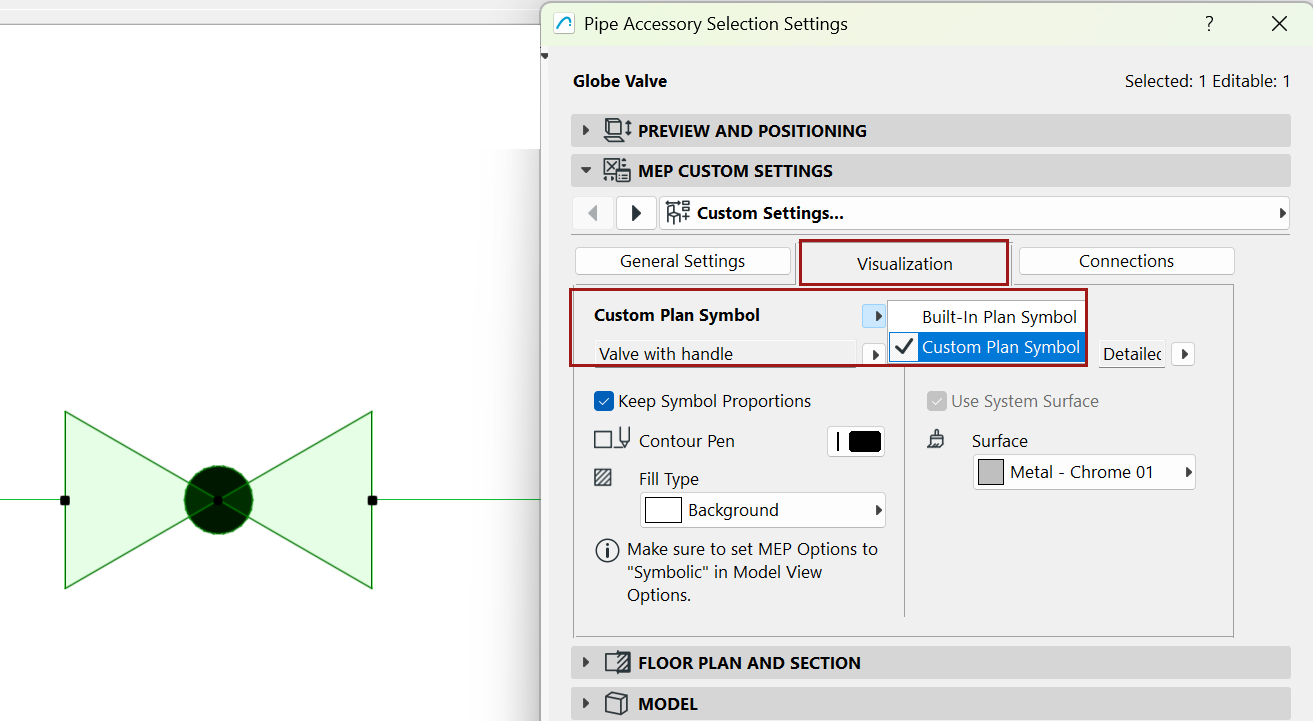Open help with the question mark button

[x=1210, y=24]
